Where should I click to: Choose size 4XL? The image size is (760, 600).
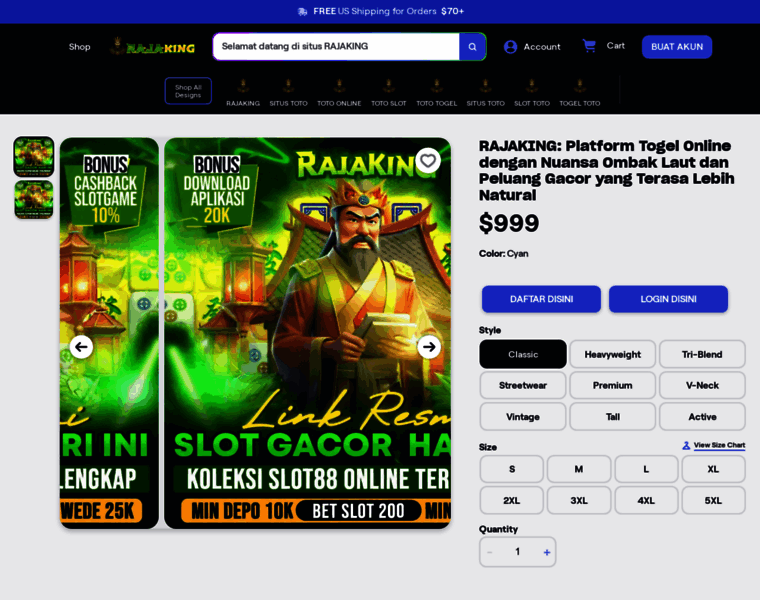(x=646, y=500)
